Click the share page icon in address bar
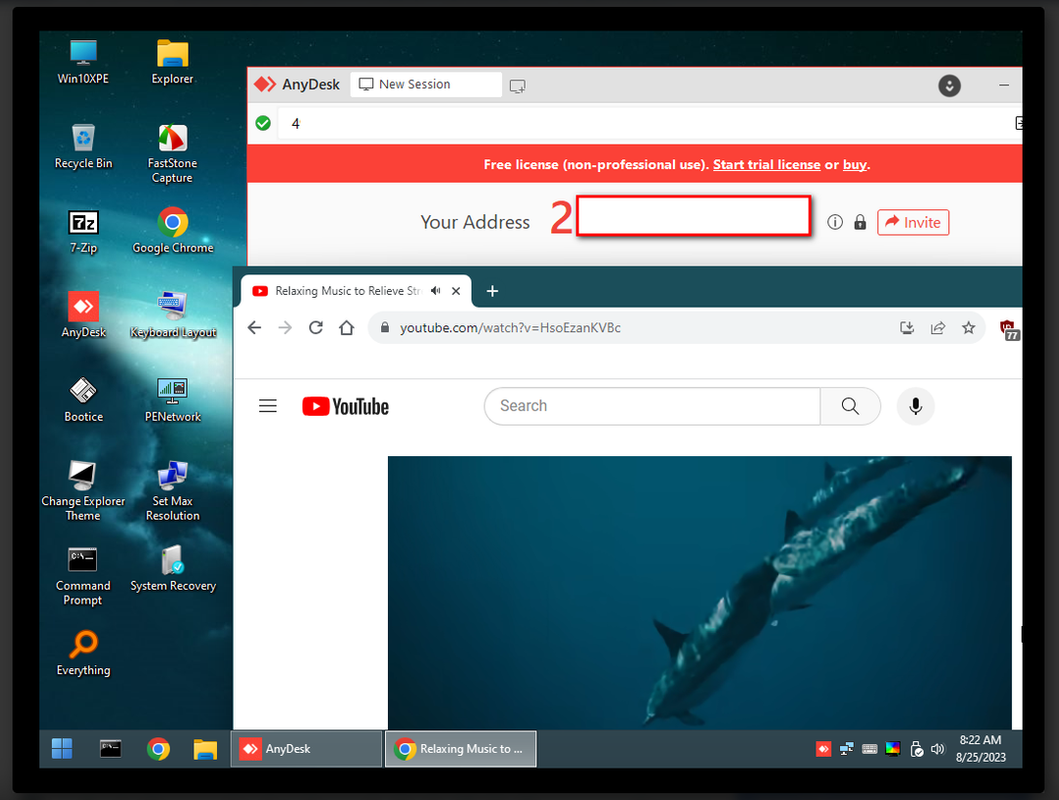 point(937,327)
